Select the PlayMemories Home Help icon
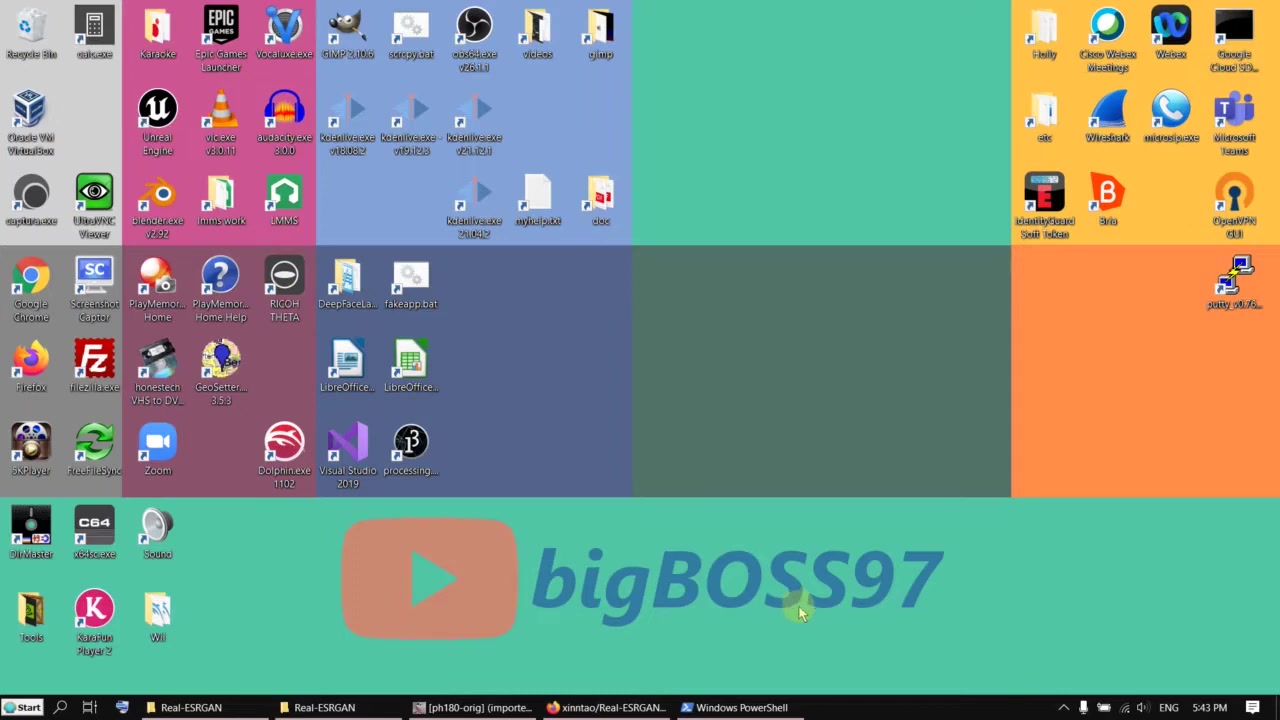 (221, 290)
